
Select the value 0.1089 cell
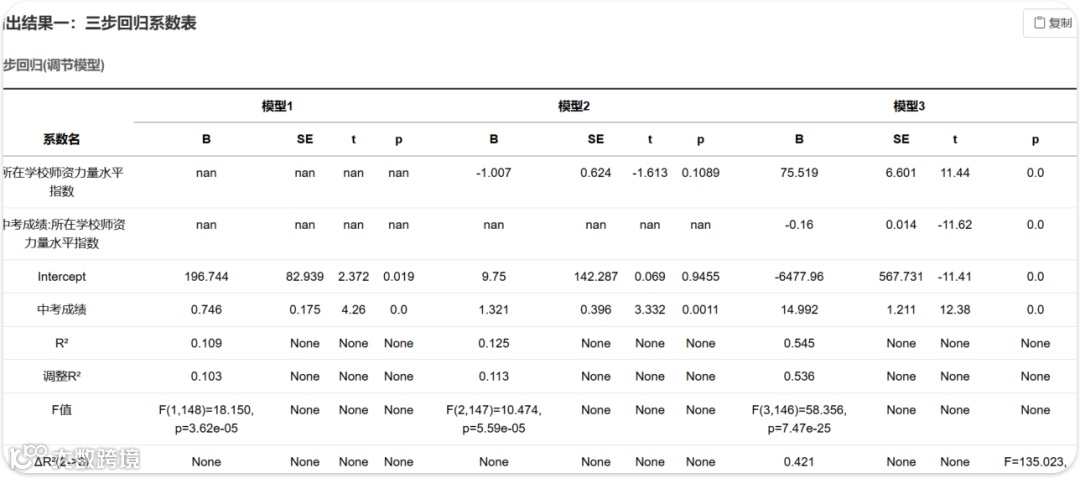tap(700, 173)
